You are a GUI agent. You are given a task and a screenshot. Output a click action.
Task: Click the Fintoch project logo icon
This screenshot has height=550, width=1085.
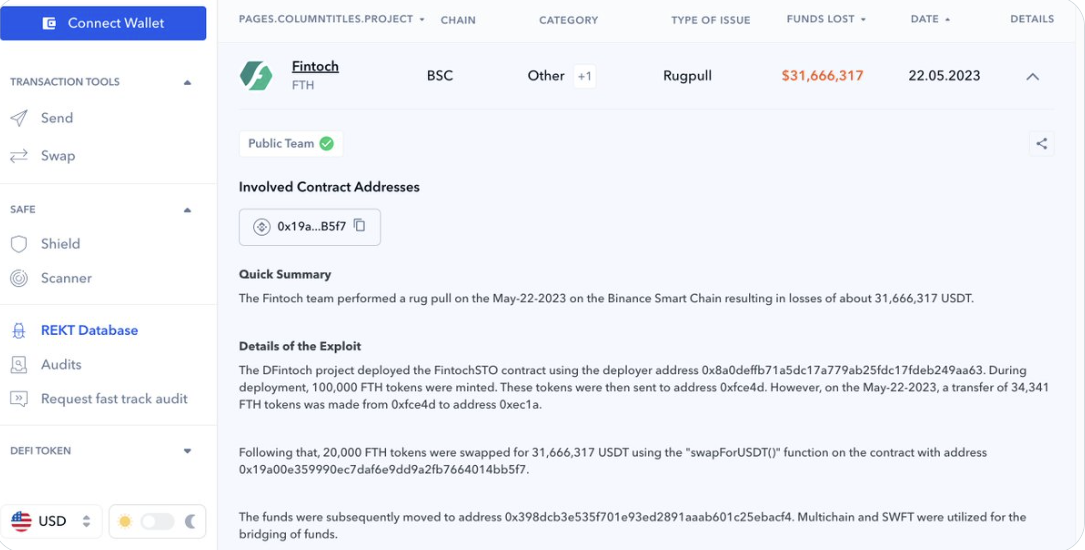point(256,76)
